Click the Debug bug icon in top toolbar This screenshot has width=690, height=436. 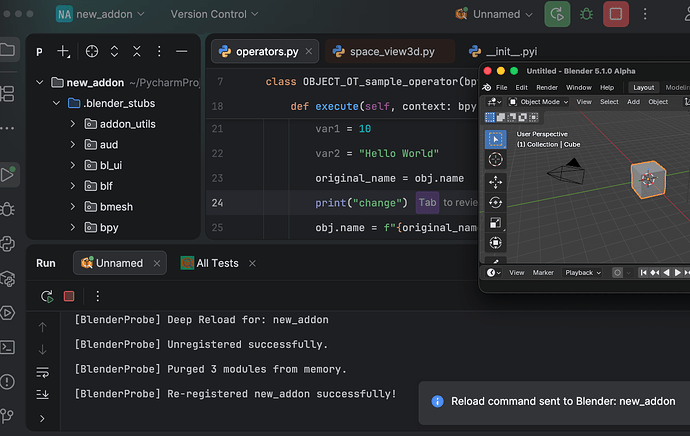(586, 14)
